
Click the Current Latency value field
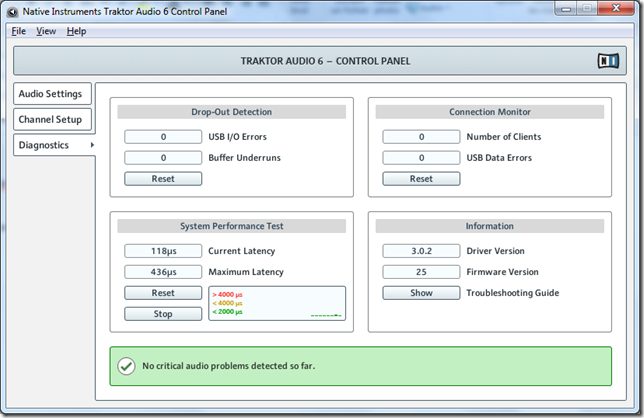163,251
